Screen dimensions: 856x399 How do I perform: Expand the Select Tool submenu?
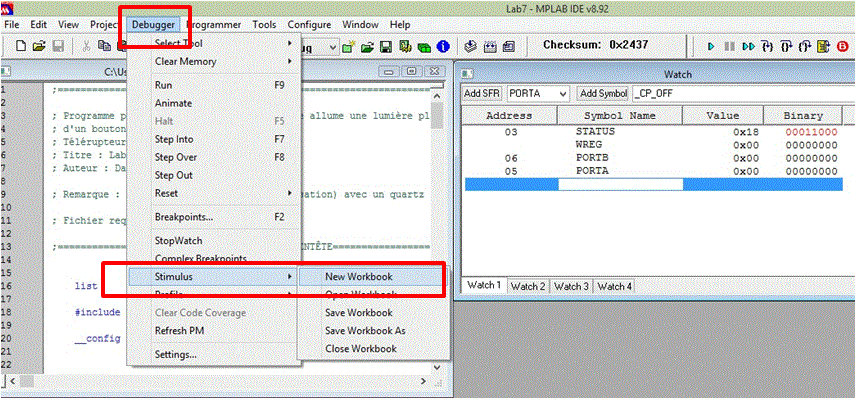point(215,43)
